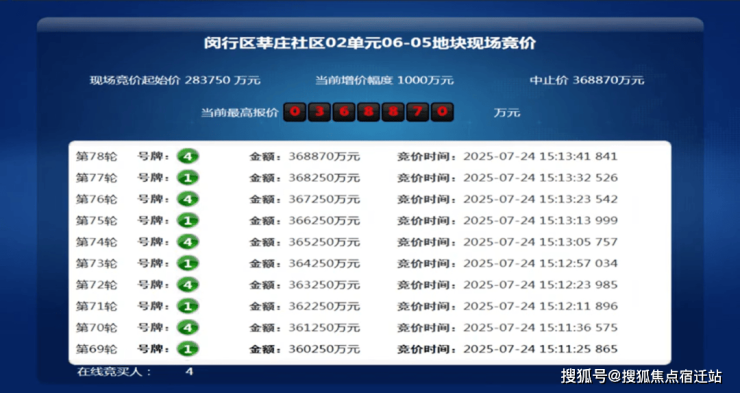740x393 pixels.
Task: Click the round 78 bidder number 4 badge
Action: (188, 156)
